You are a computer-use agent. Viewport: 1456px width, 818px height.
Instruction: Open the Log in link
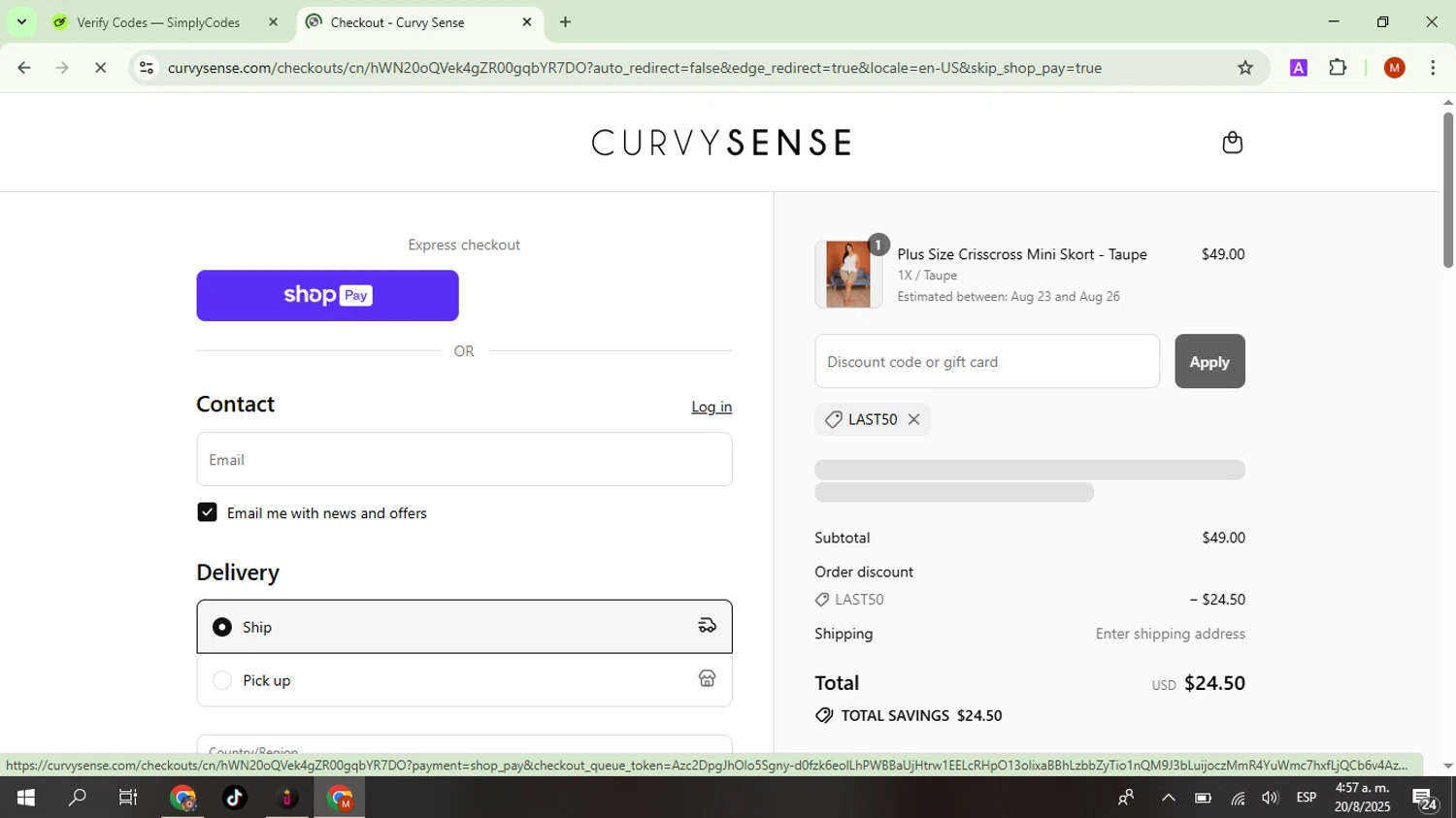coord(711,407)
